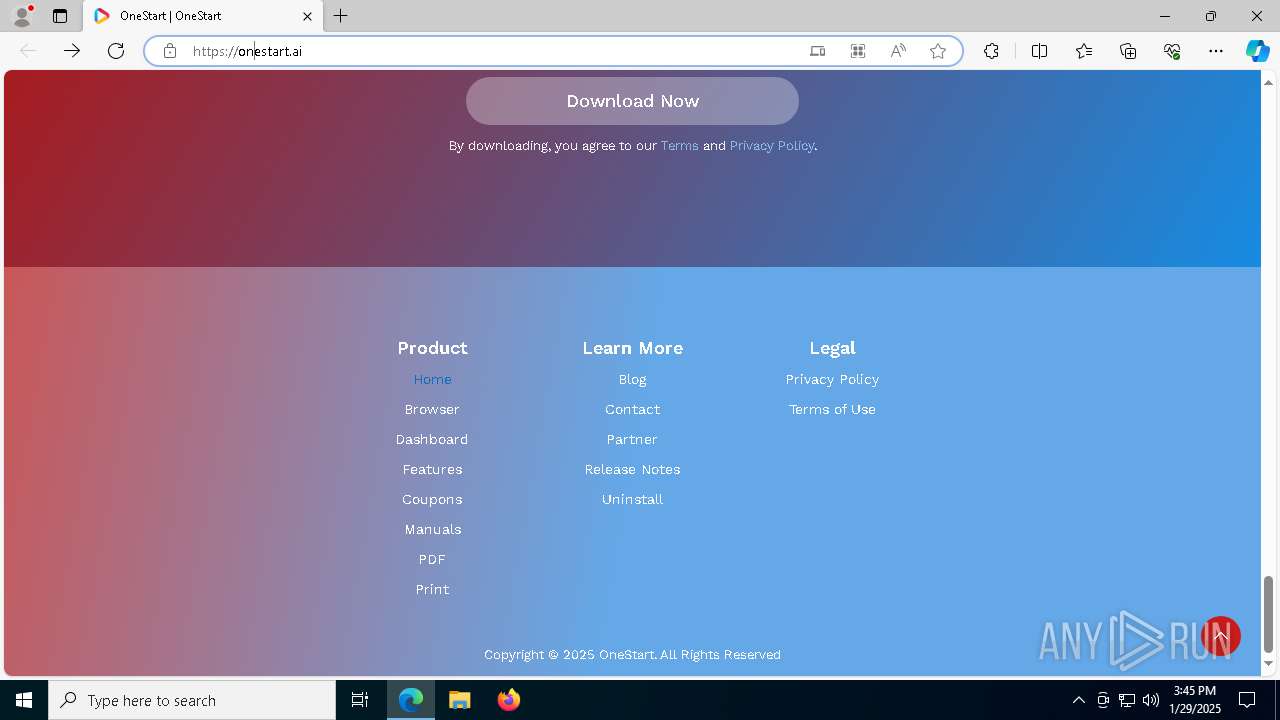Image resolution: width=1280 pixels, height=720 pixels.
Task: Open Browser essentials heart icon
Action: [x=1172, y=51]
